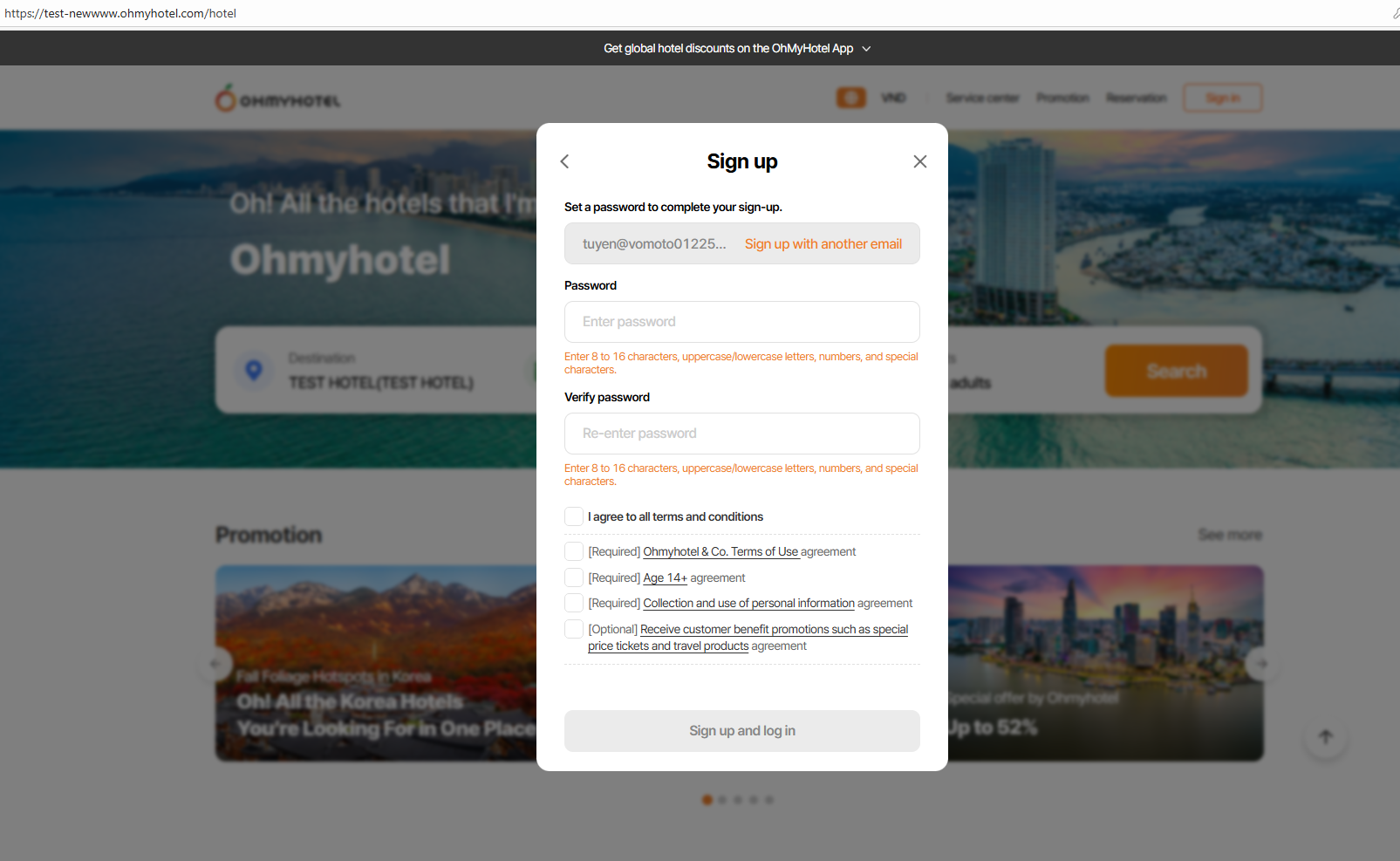Click Sign up with another email
1400x861 pixels.
[823, 244]
